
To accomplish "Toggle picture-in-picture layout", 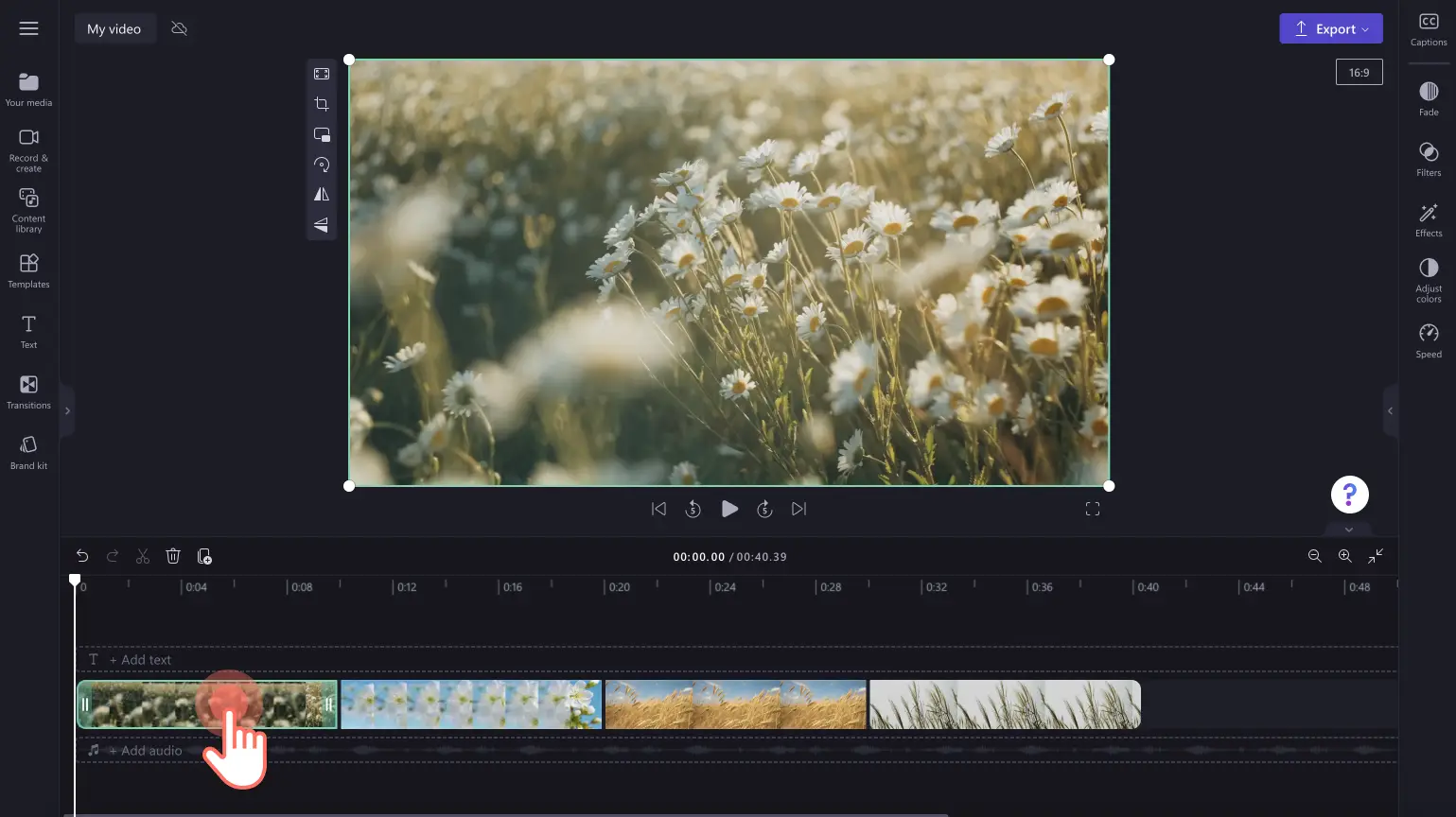I will tap(322, 134).
